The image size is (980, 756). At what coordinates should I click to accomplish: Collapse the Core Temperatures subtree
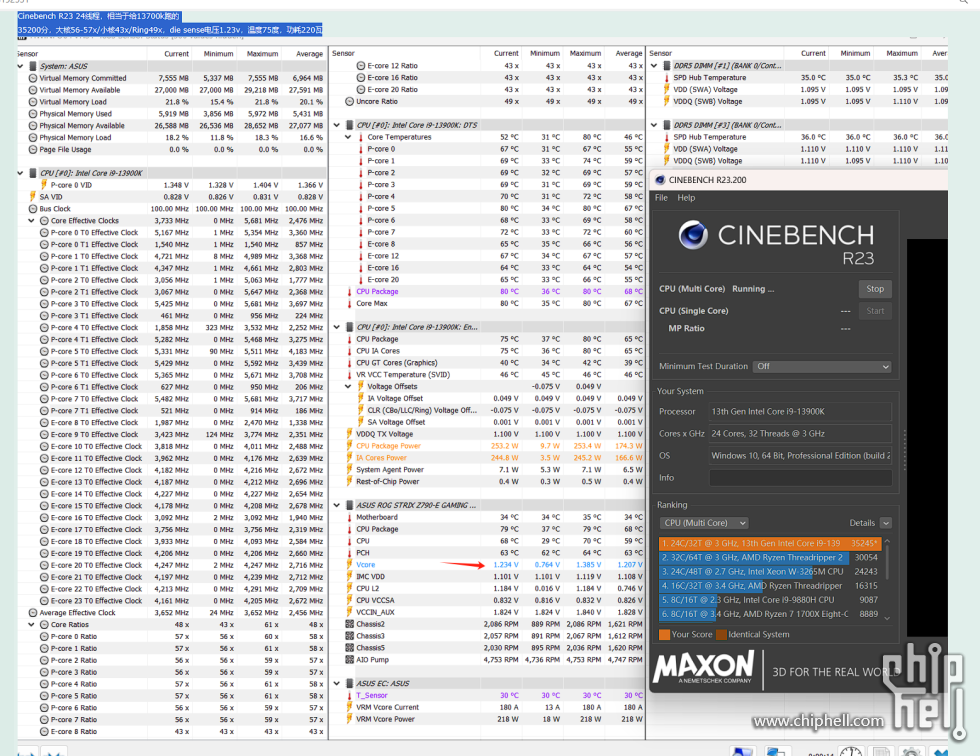348,137
